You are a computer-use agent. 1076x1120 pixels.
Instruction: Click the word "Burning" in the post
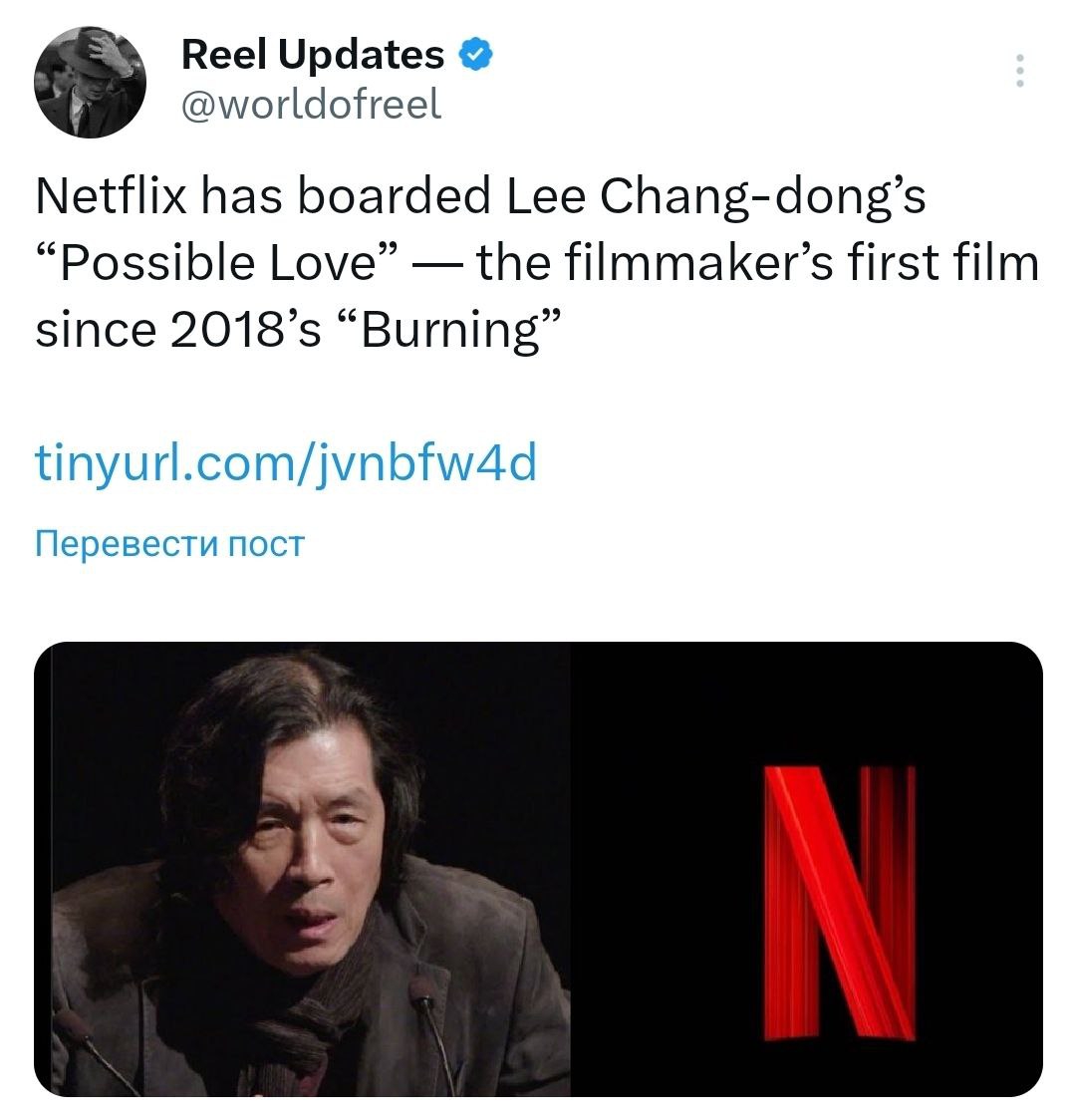(448, 330)
